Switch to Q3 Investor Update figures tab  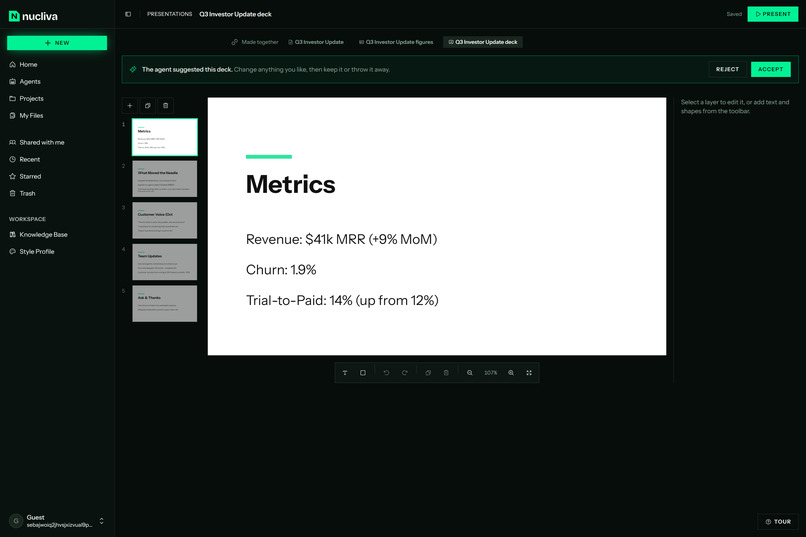pyautogui.click(x=396, y=42)
